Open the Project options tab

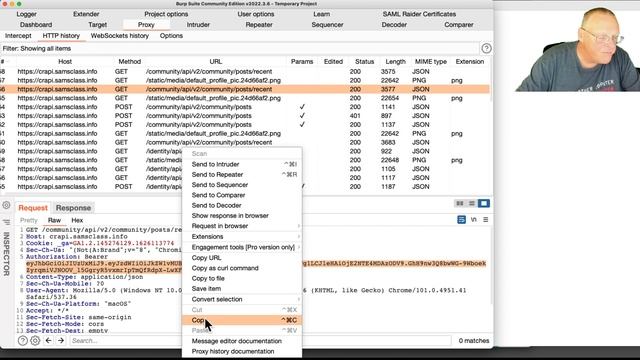[x=166, y=14]
